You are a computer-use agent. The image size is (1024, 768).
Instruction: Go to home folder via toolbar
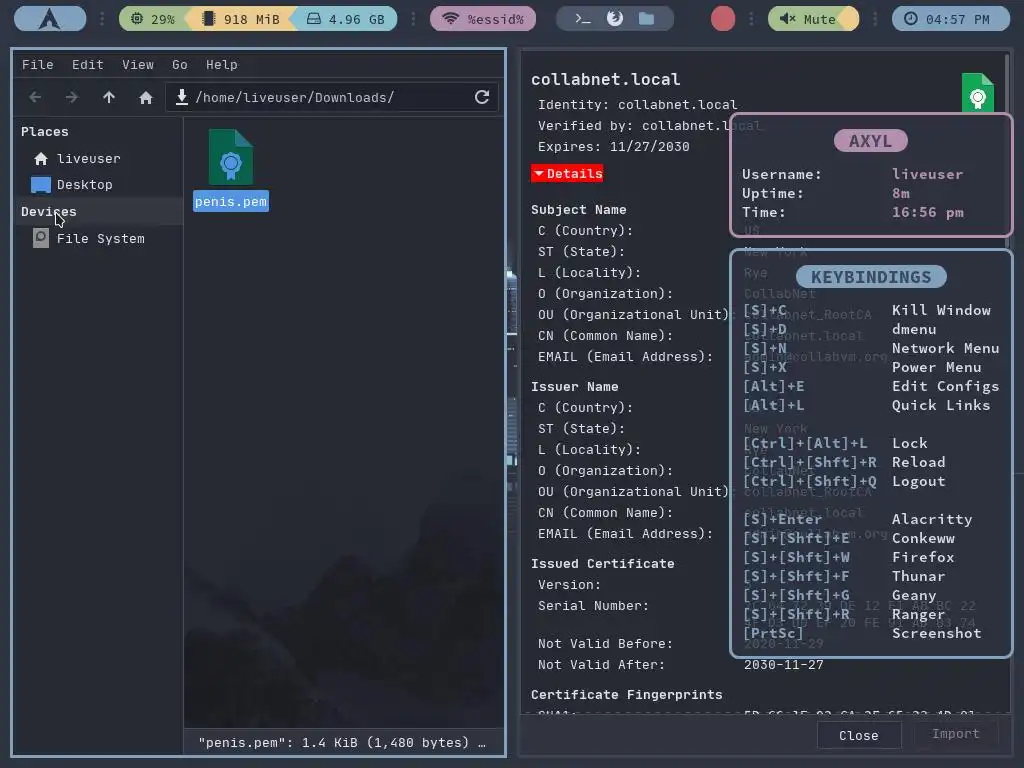click(x=146, y=97)
